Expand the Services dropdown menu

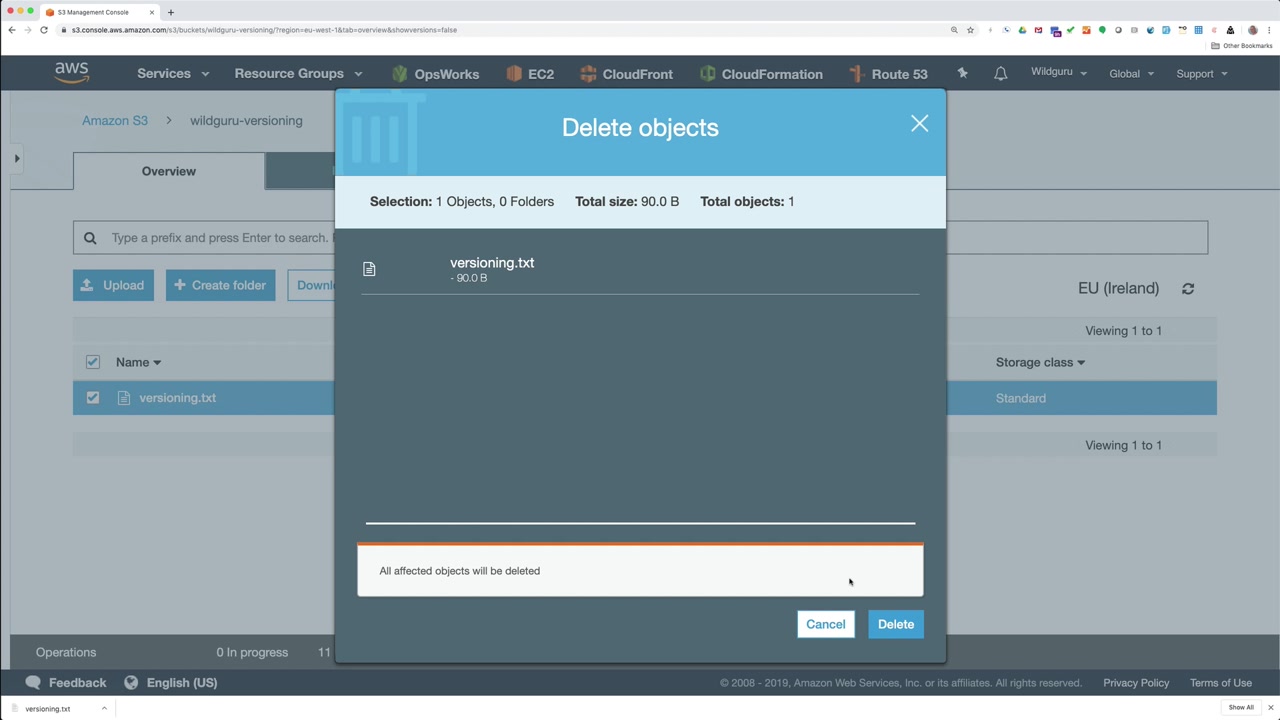pyautogui.click(x=173, y=74)
